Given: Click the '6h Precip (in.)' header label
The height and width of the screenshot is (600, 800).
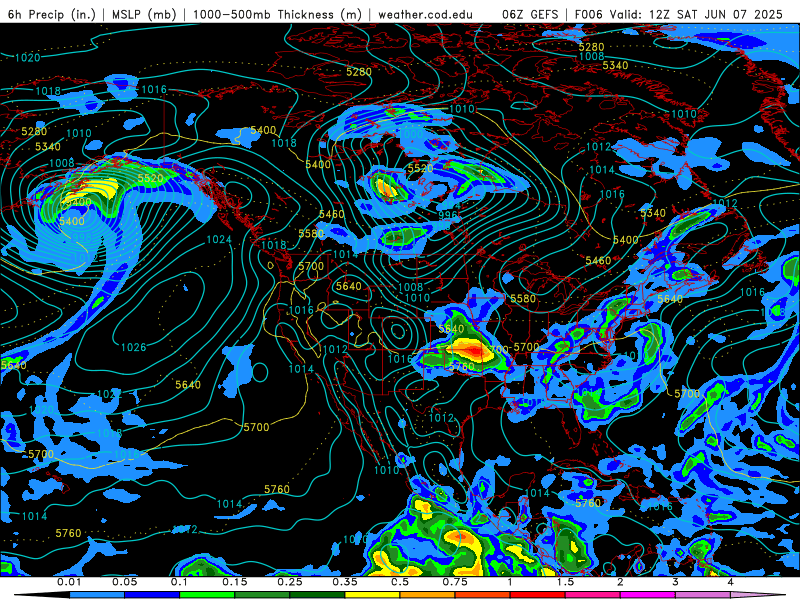Looking at the screenshot, I should [52, 14].
